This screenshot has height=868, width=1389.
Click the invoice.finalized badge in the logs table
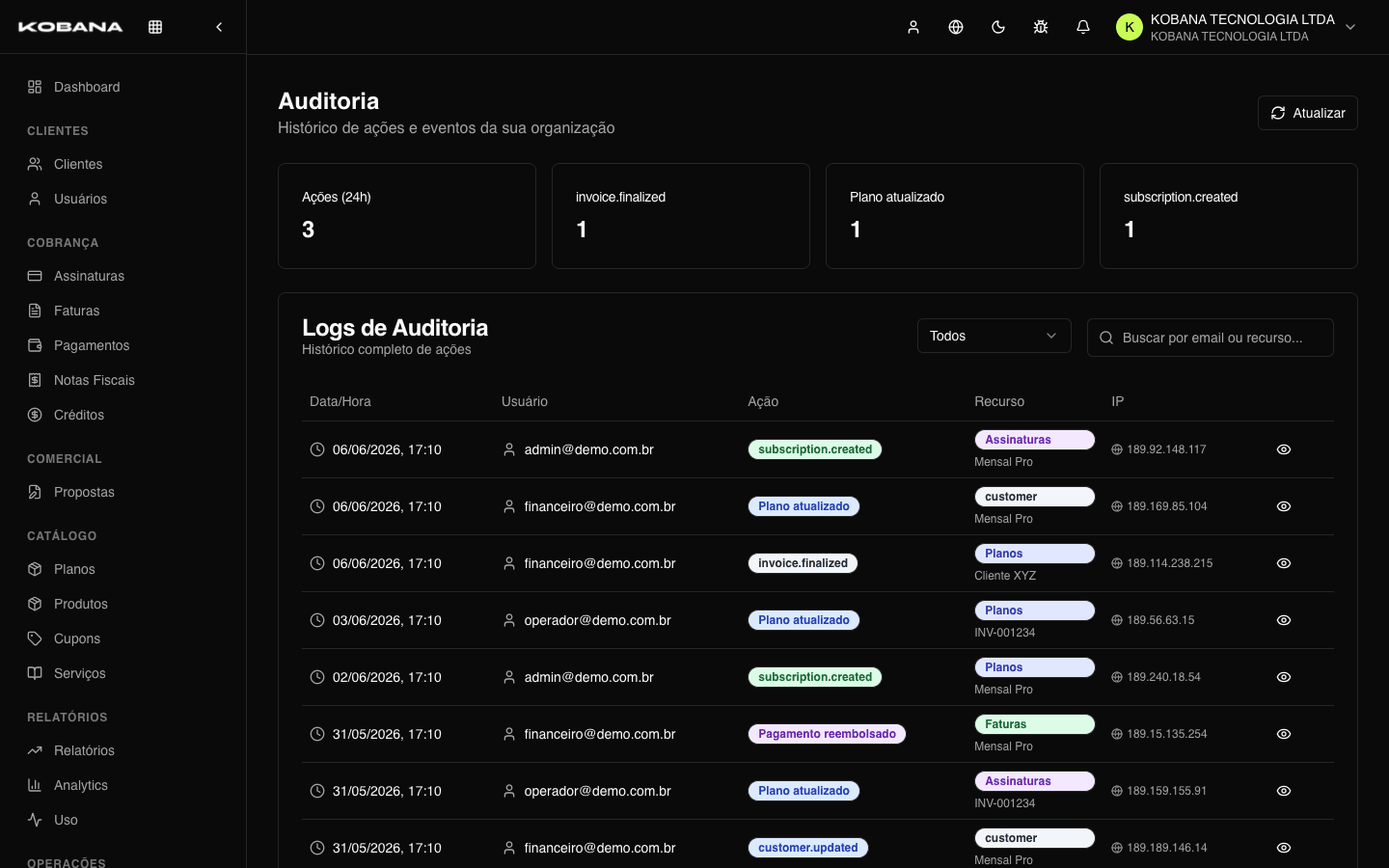tap(803, 563)
